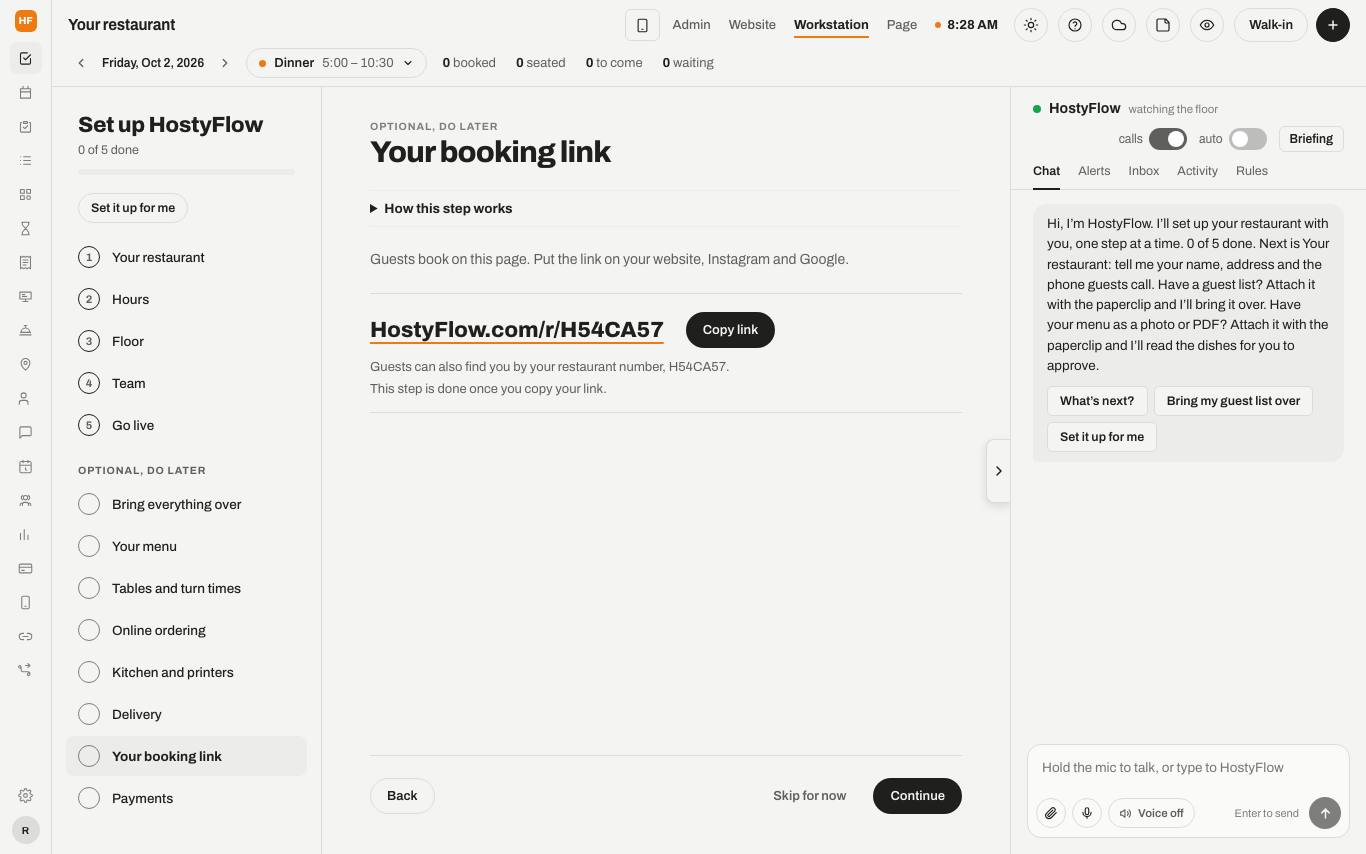Image resolution: width=1366 pixels, height=854 pixels.
Task: Click the cloud sync icon in header
Action: [x=1119, y=25]
